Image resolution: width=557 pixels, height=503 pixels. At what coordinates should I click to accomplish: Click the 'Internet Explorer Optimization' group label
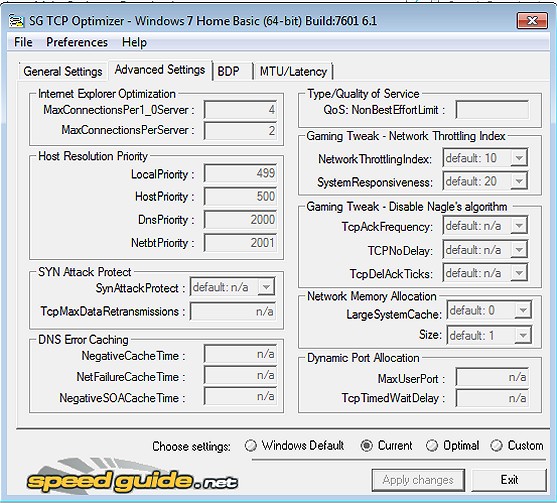pyautogui.click(x=107, y=94)
